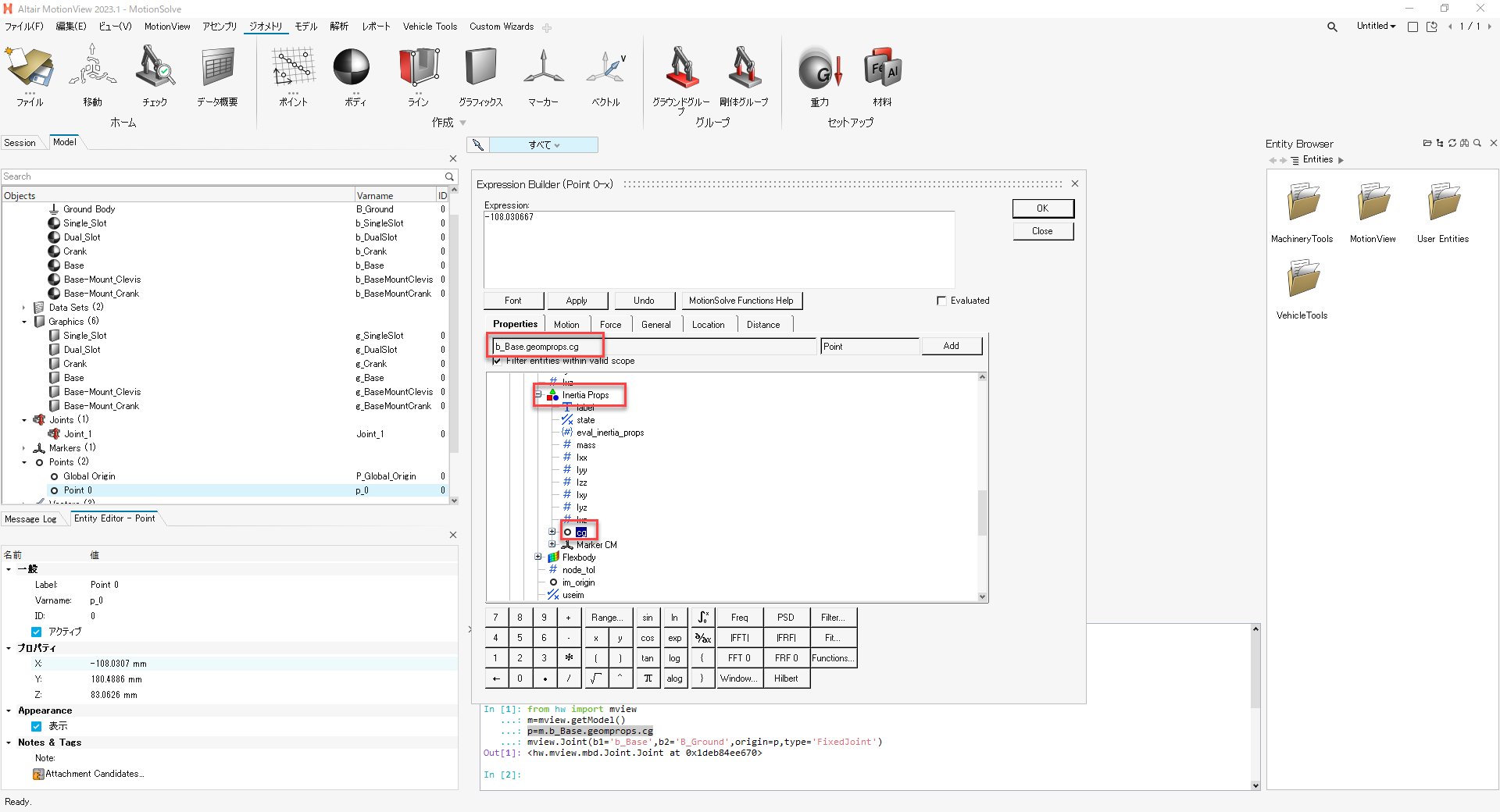
Task: Open the 重力 gravity setup
Action: (820, 75)
